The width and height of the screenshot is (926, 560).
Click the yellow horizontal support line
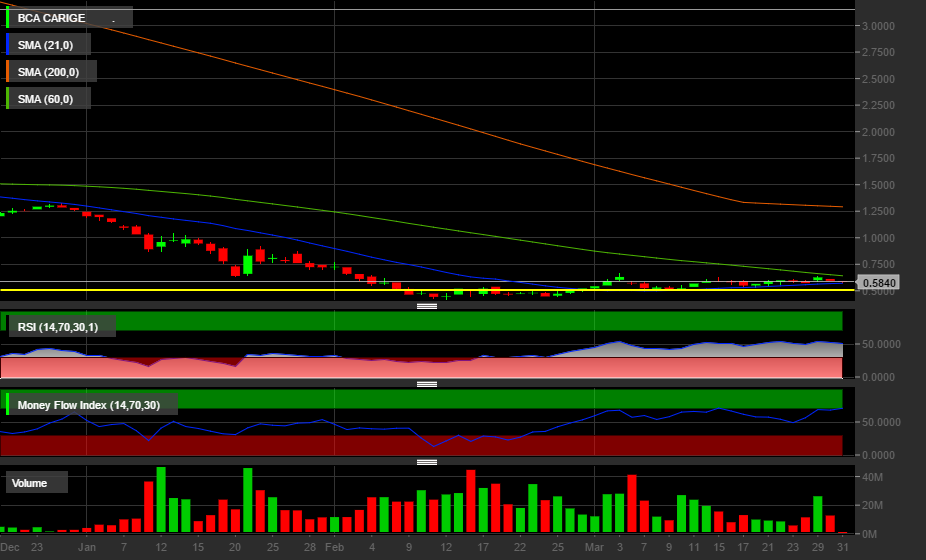(428, 290)
